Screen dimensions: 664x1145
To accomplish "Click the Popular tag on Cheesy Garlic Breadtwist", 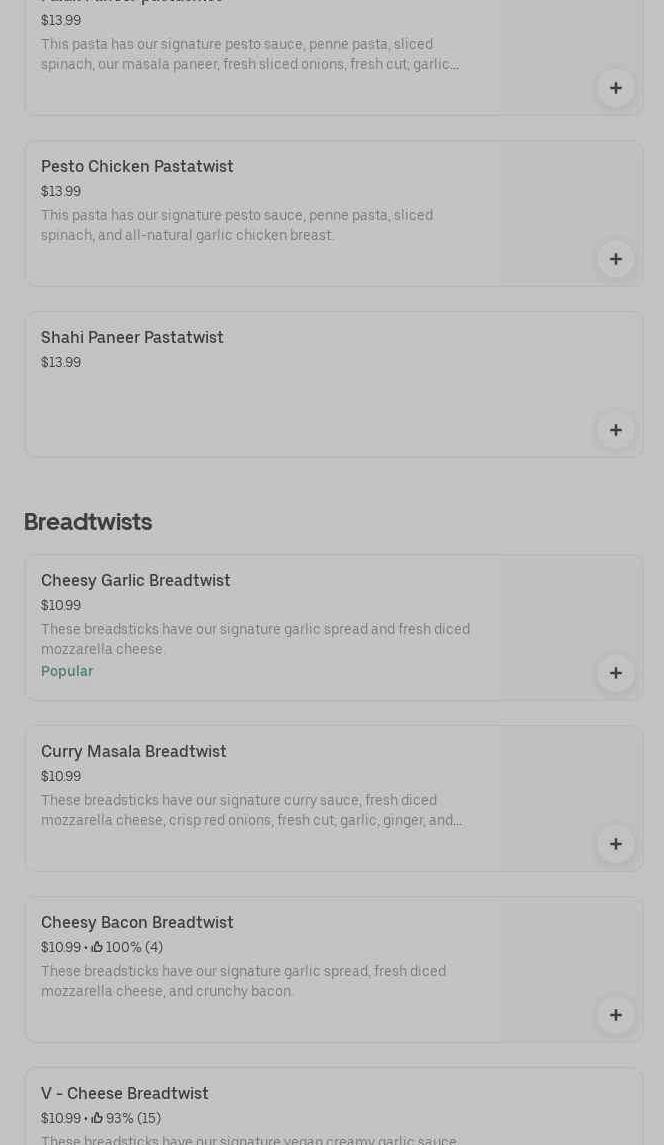I will tap(67, 671).
